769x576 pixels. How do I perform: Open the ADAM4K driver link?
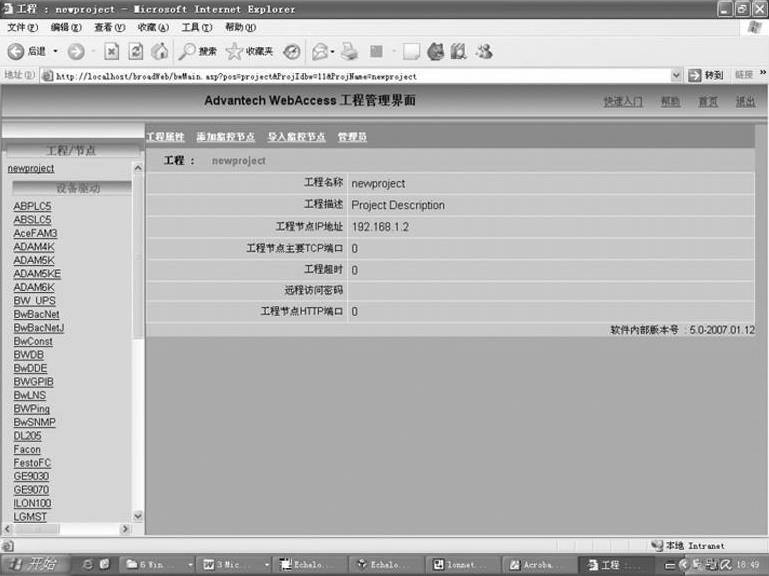pos(34,247)
